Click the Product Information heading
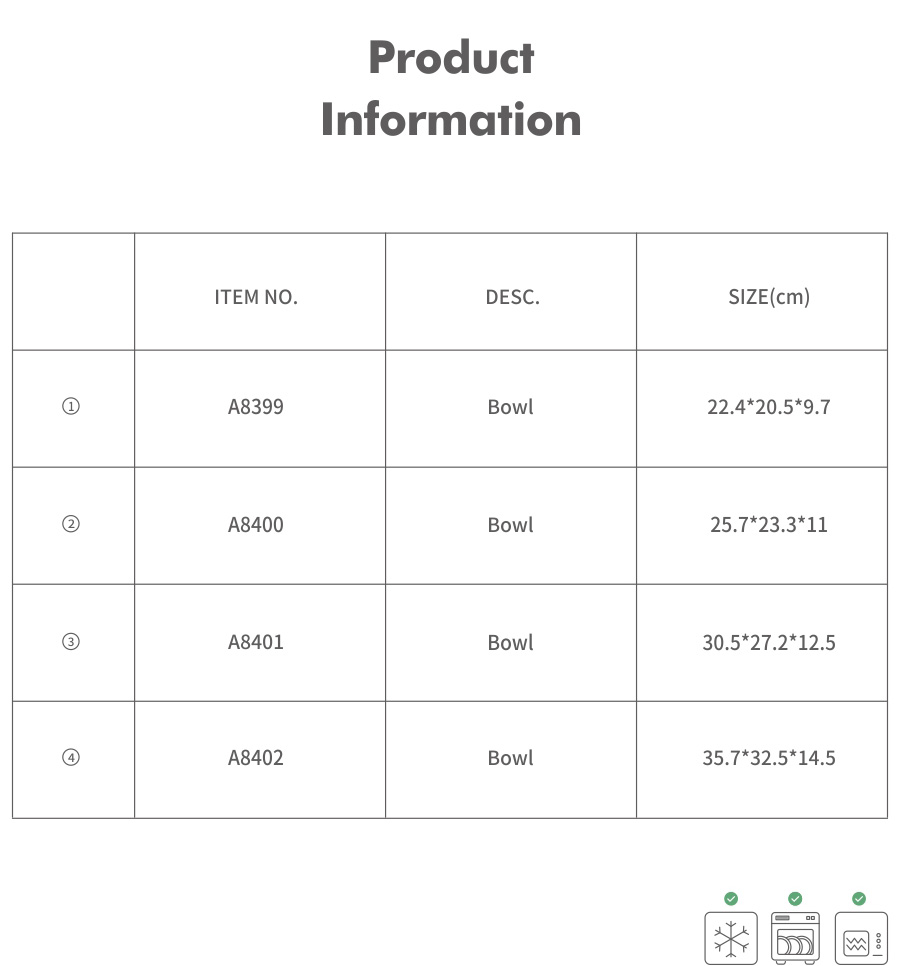This screenshot has width=900, height=966. 451,88
